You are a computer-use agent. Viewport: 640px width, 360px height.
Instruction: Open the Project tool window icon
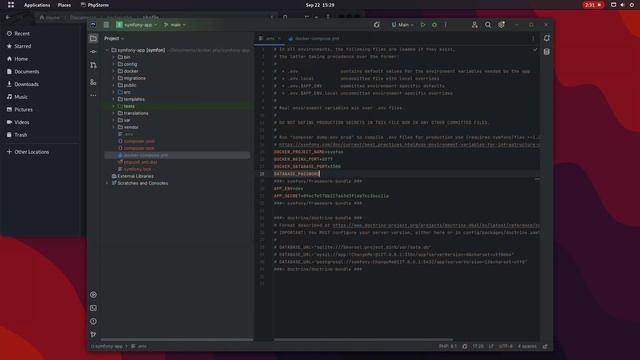93,38
